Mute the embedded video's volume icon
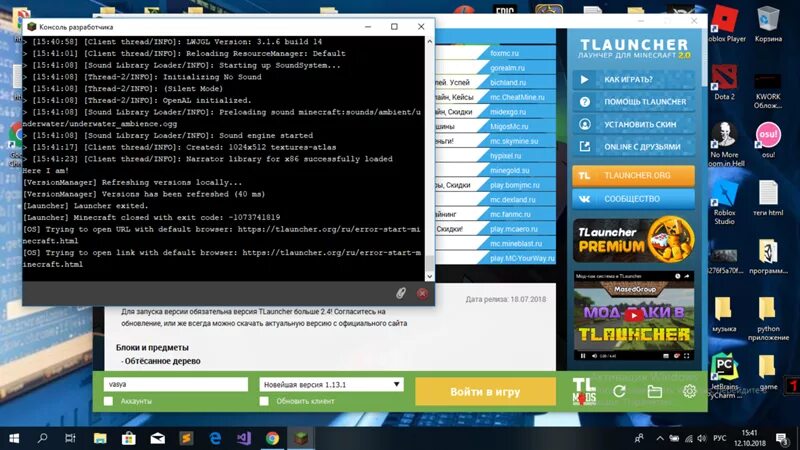Viewport: 800px width, 450px height. (x=594, y=356)
